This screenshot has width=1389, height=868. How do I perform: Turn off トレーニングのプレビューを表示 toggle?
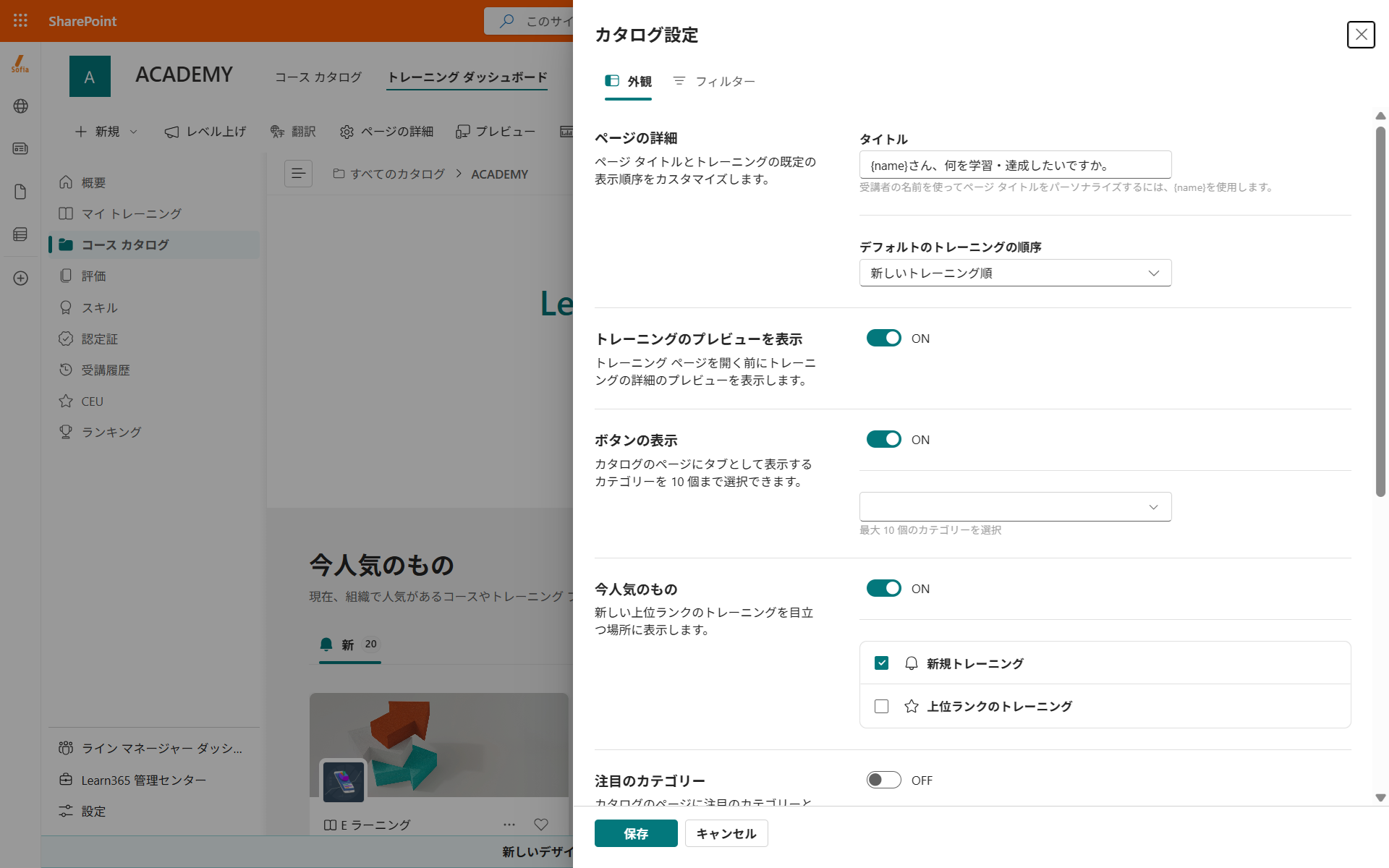(884, 338)
